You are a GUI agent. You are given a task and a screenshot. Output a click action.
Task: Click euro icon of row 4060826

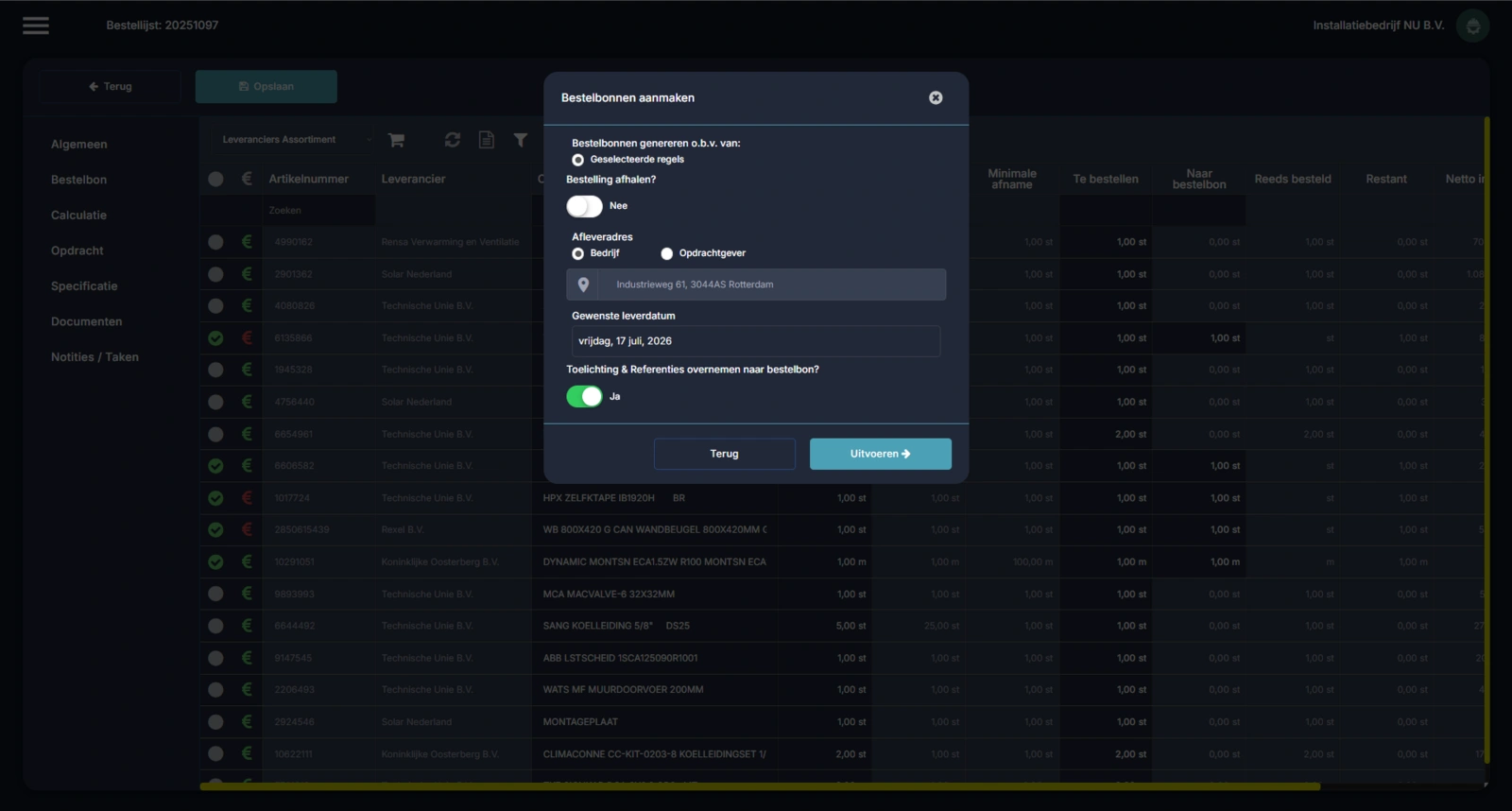[x=247, y=305]
